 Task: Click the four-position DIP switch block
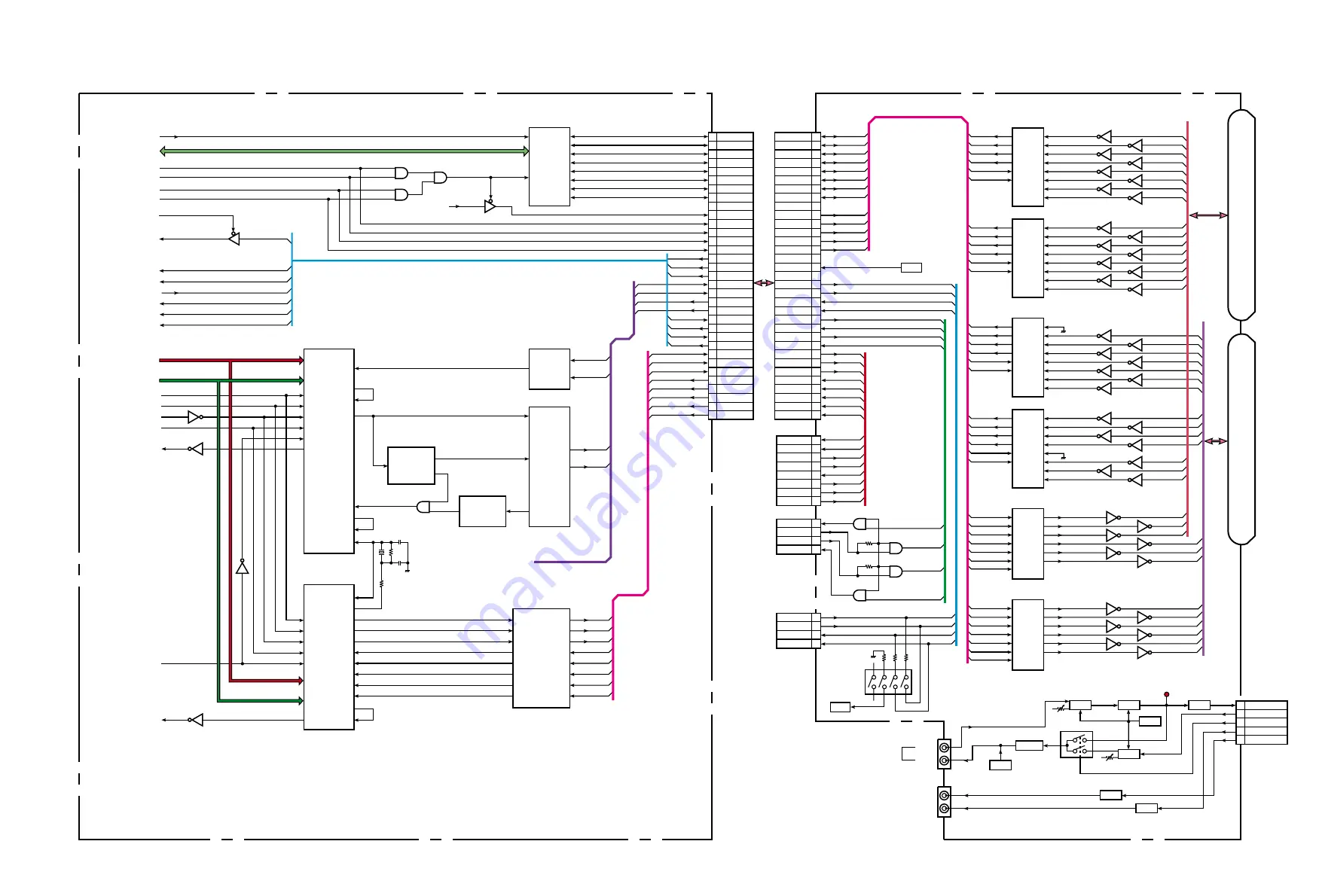tap(888, 682)
